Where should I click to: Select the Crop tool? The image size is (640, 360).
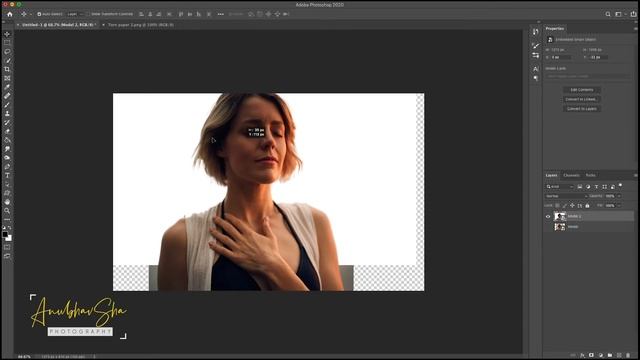[7, 69]
